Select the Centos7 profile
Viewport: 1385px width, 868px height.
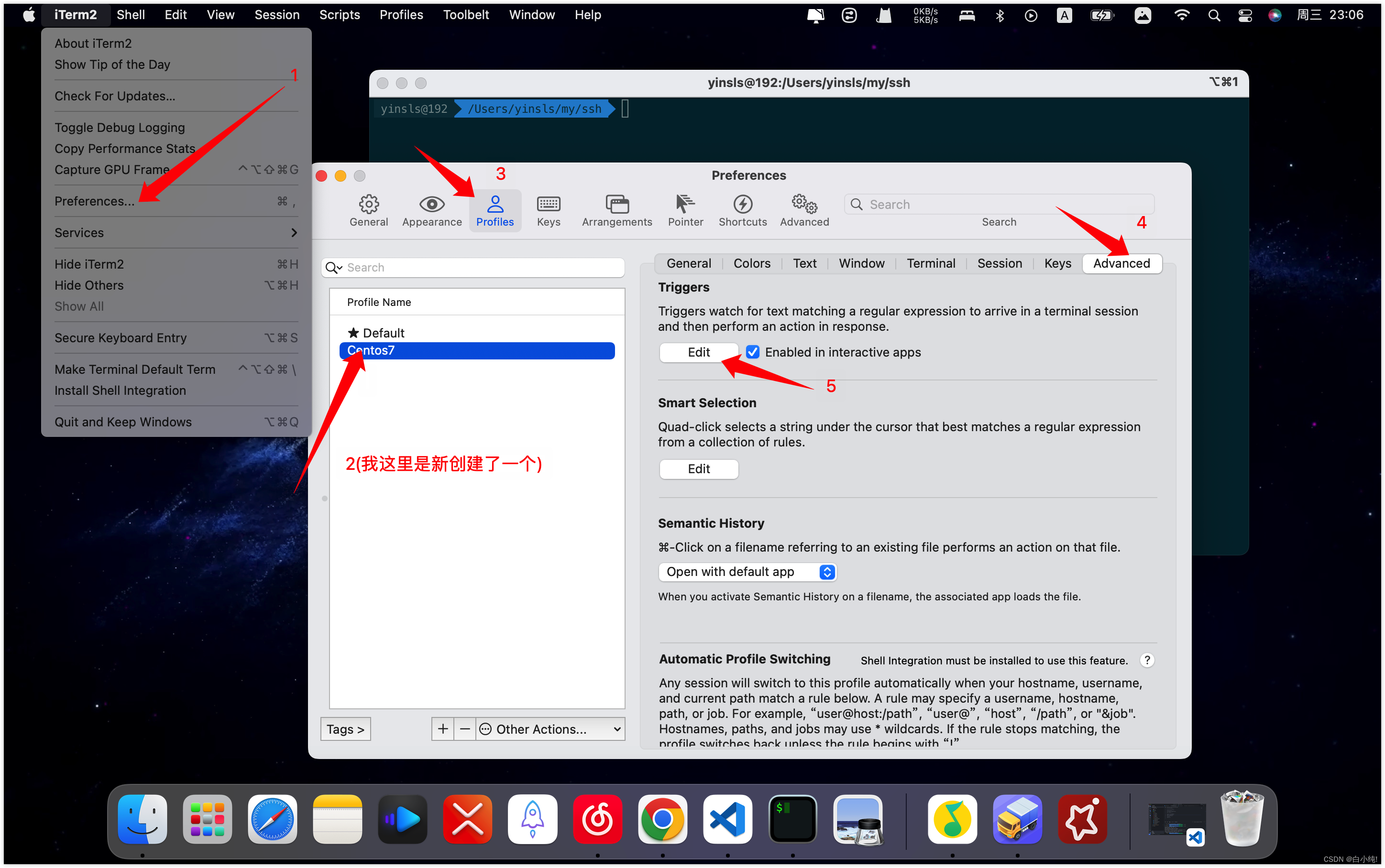pos(477,350)
